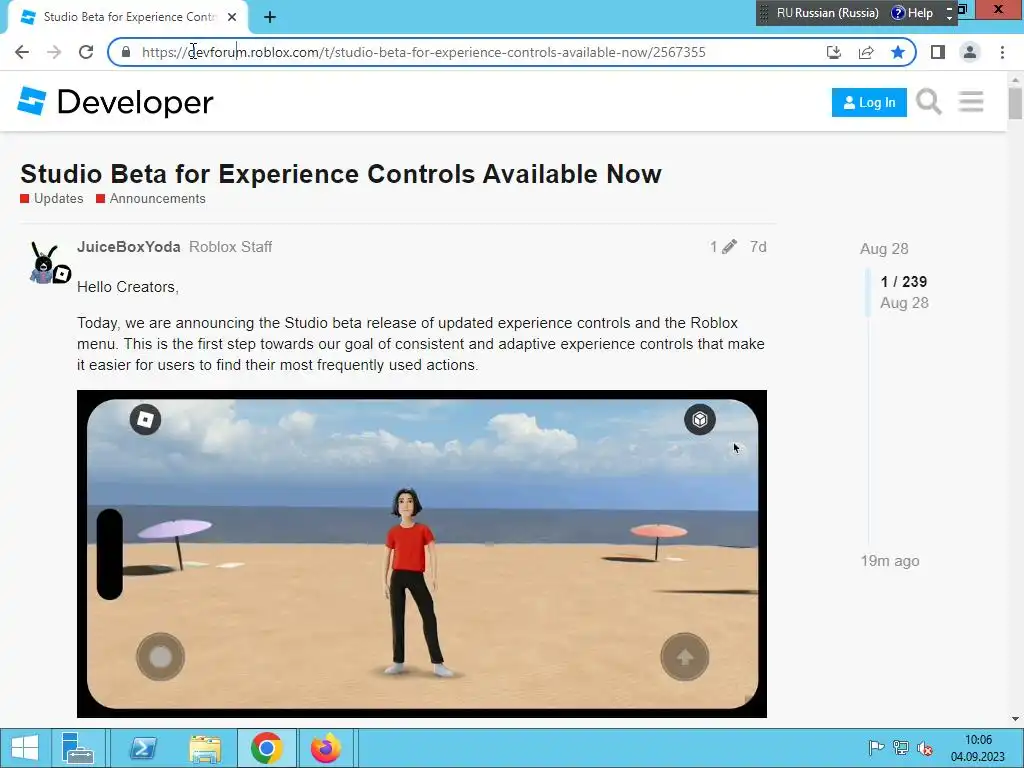
Task: Open Chrome three-dot menu
Action: click(1002, 52)
